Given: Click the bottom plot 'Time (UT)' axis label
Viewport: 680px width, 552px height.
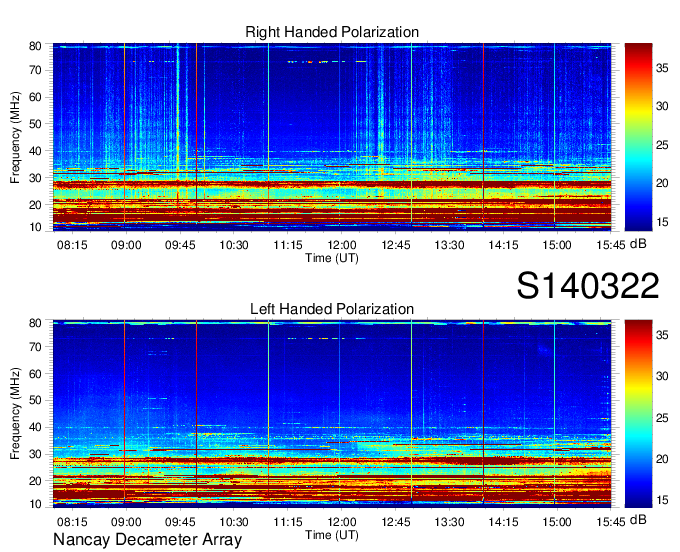Looking at the screenshot, I should point(332,535).
